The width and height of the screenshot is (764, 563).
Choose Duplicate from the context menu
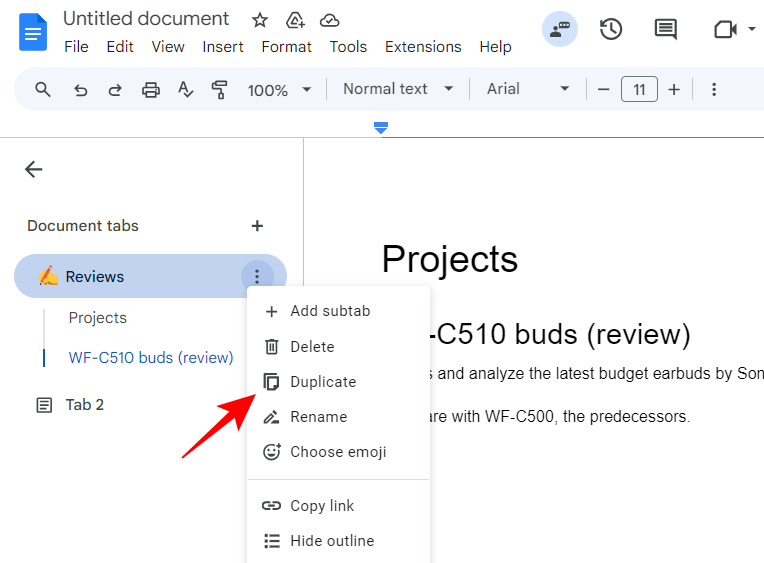[x=322, y=382]
